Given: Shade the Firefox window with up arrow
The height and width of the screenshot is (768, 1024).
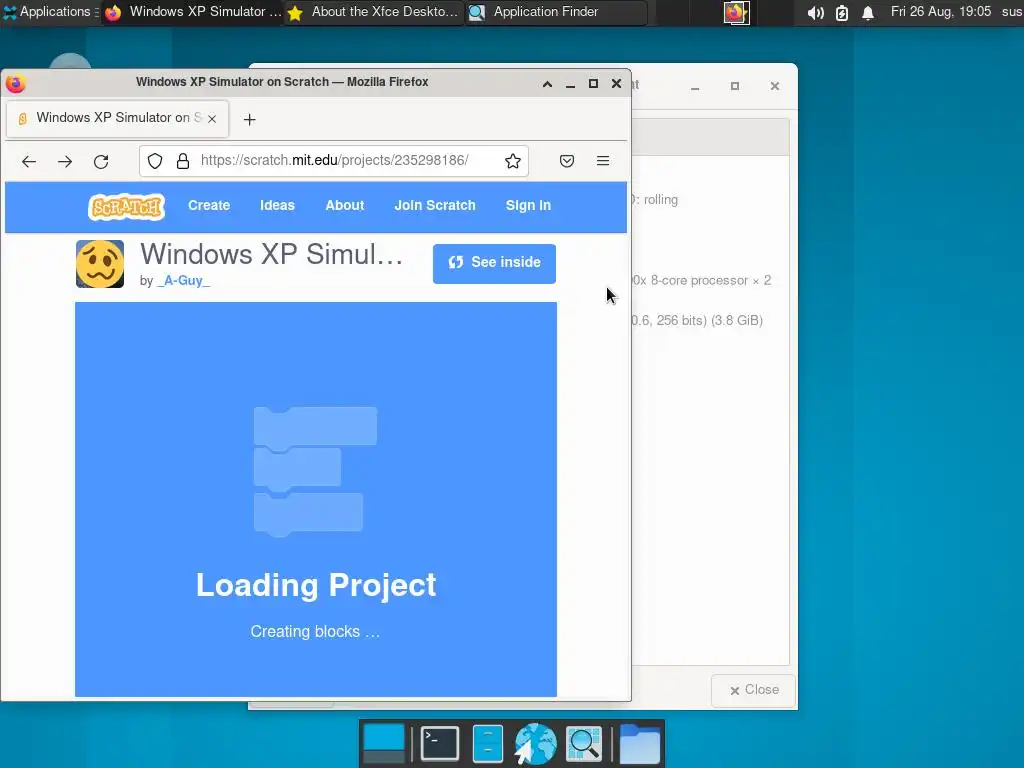Looking at the screenshot, I should [x=547, y=84].
